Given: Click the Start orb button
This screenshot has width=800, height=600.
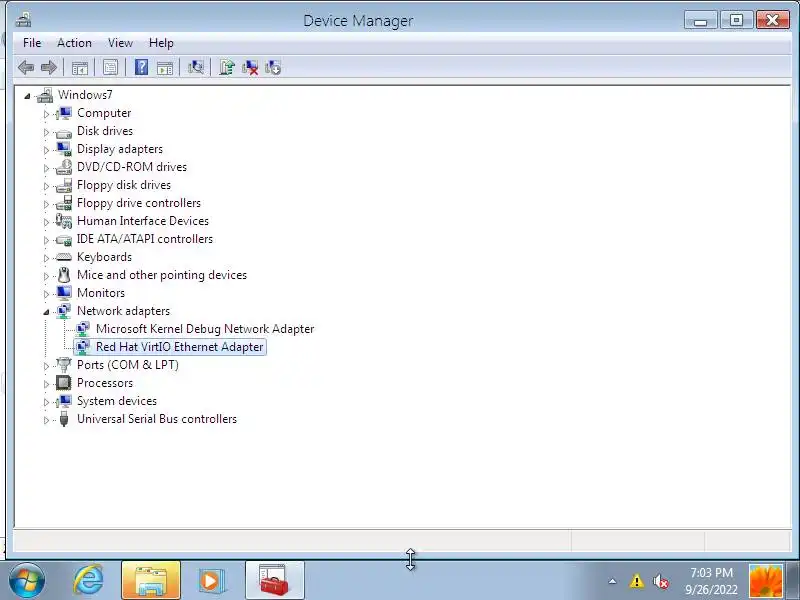Looking at the screenshot, I should [x=26, y=581].
